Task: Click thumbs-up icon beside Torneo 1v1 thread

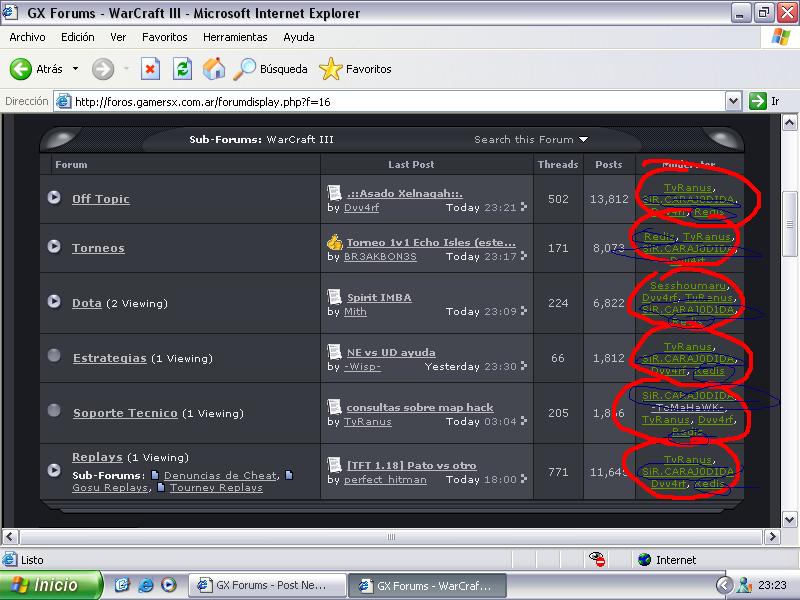Action: 335,242
